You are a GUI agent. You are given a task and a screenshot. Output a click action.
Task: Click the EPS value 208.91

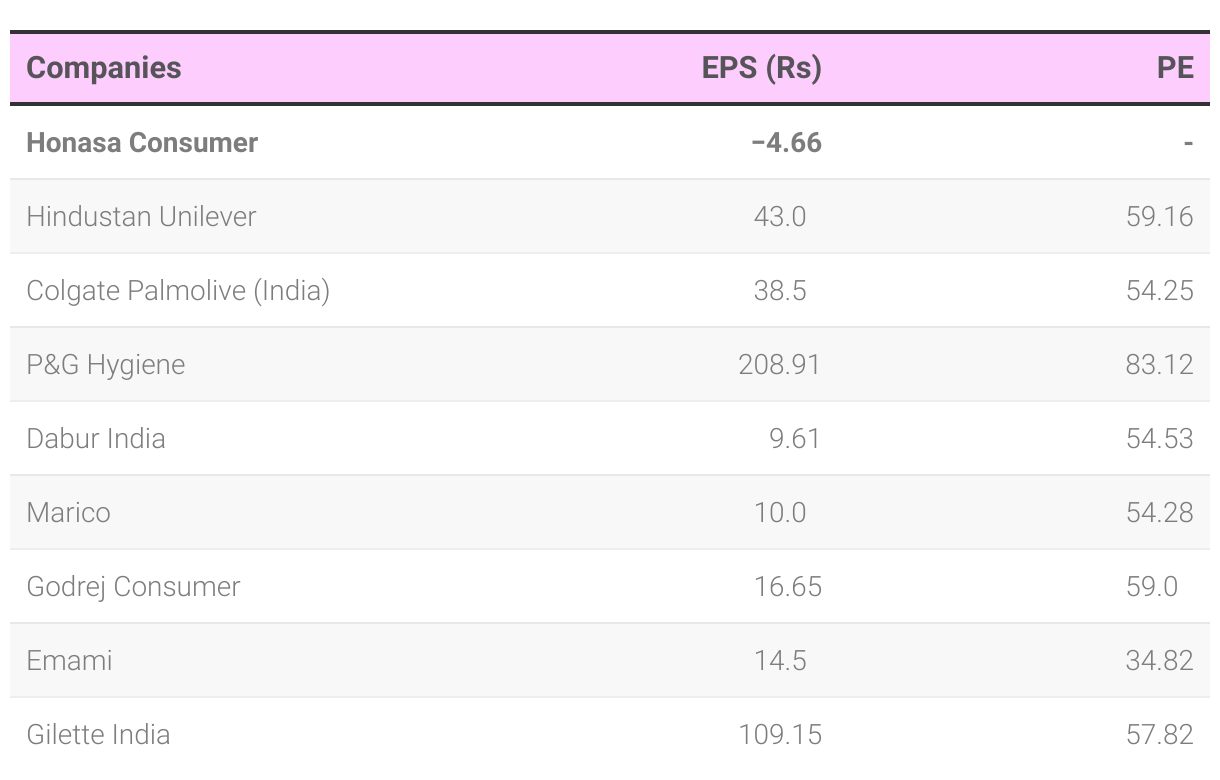click(x=779, y=365)
